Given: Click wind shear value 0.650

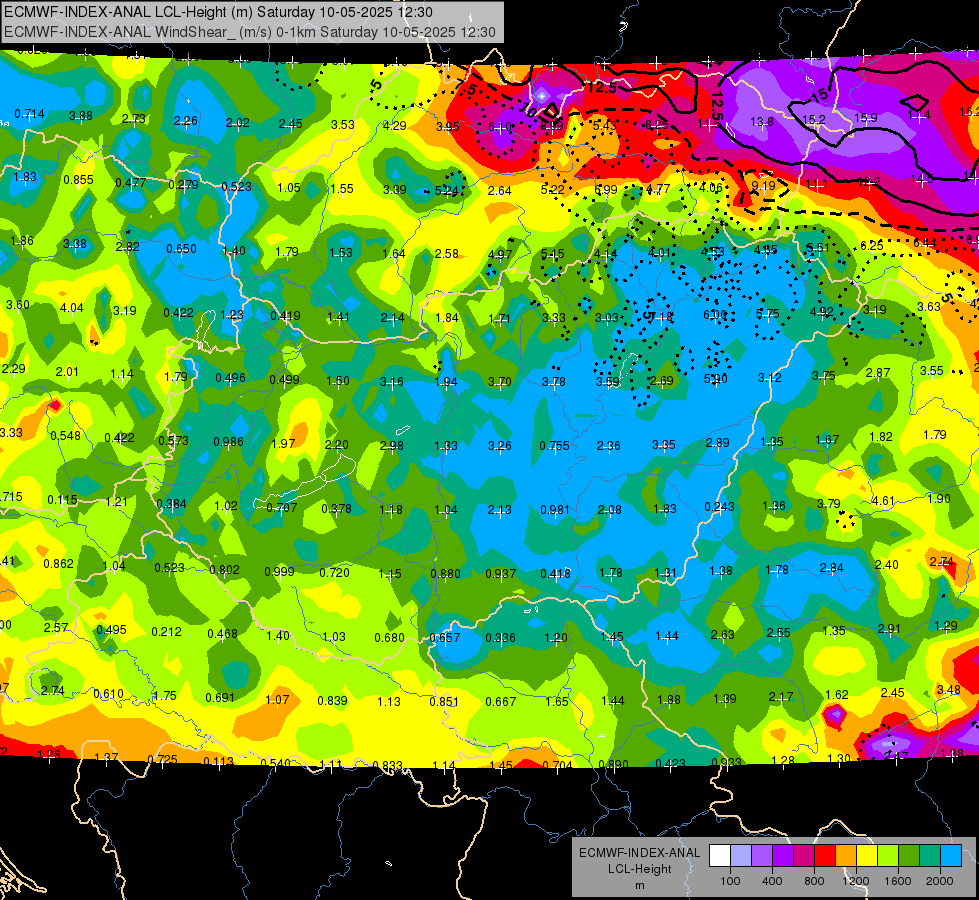Looking at the screenshot, I should [182, 249].
